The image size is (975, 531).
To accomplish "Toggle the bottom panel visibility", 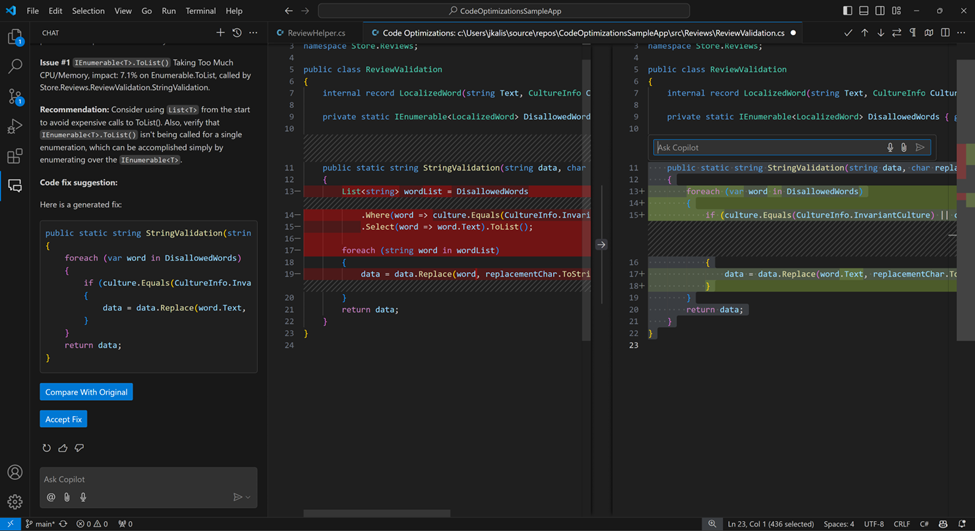I will click(864, 11).
